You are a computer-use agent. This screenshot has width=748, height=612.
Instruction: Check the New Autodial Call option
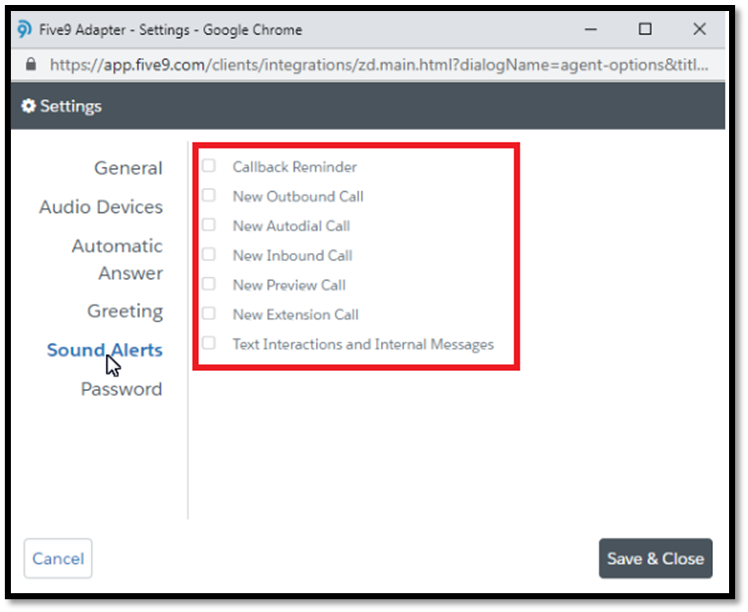(x=208, y=225)
